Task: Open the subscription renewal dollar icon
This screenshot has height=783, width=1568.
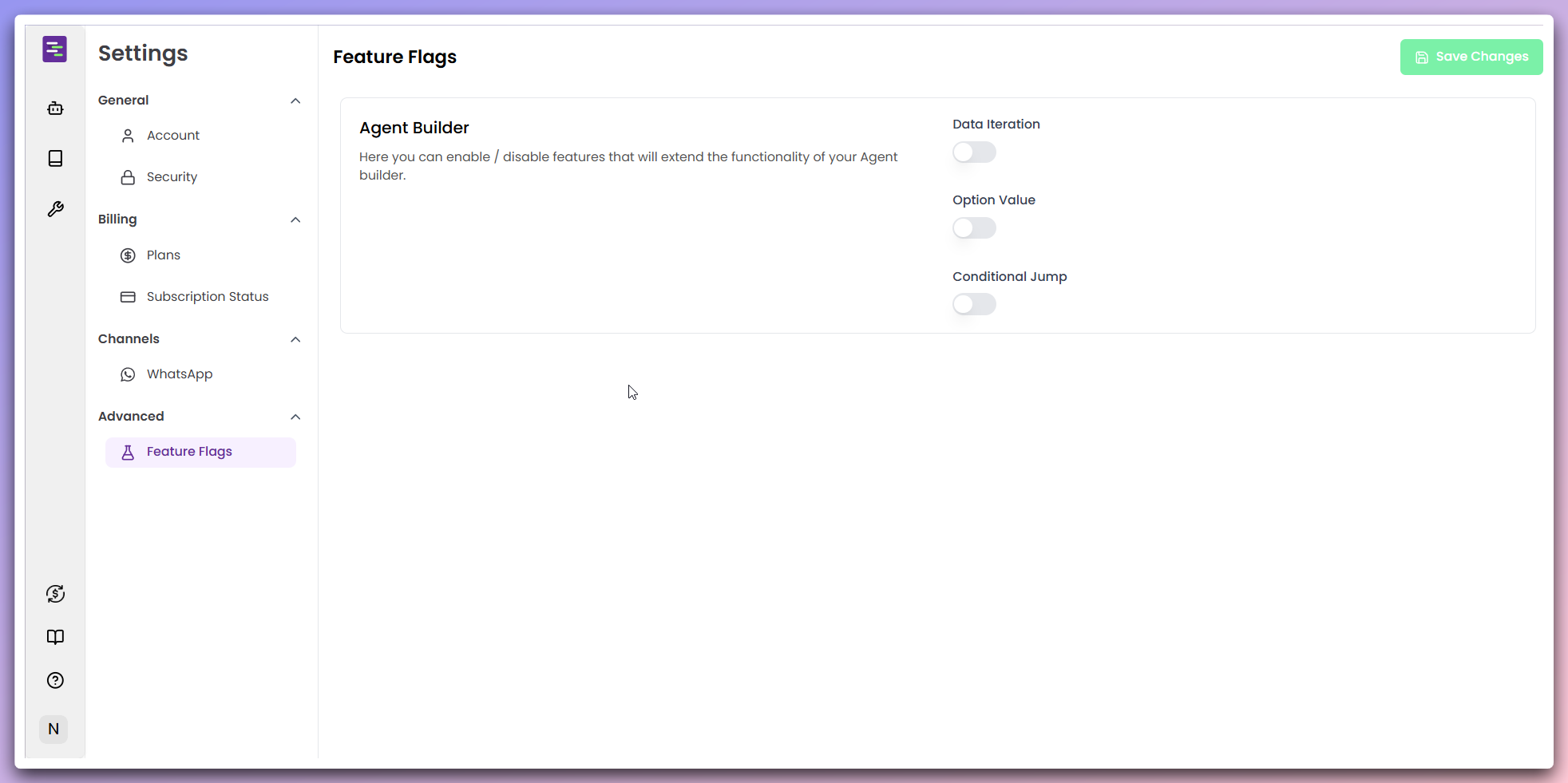Action: (55, 593)
